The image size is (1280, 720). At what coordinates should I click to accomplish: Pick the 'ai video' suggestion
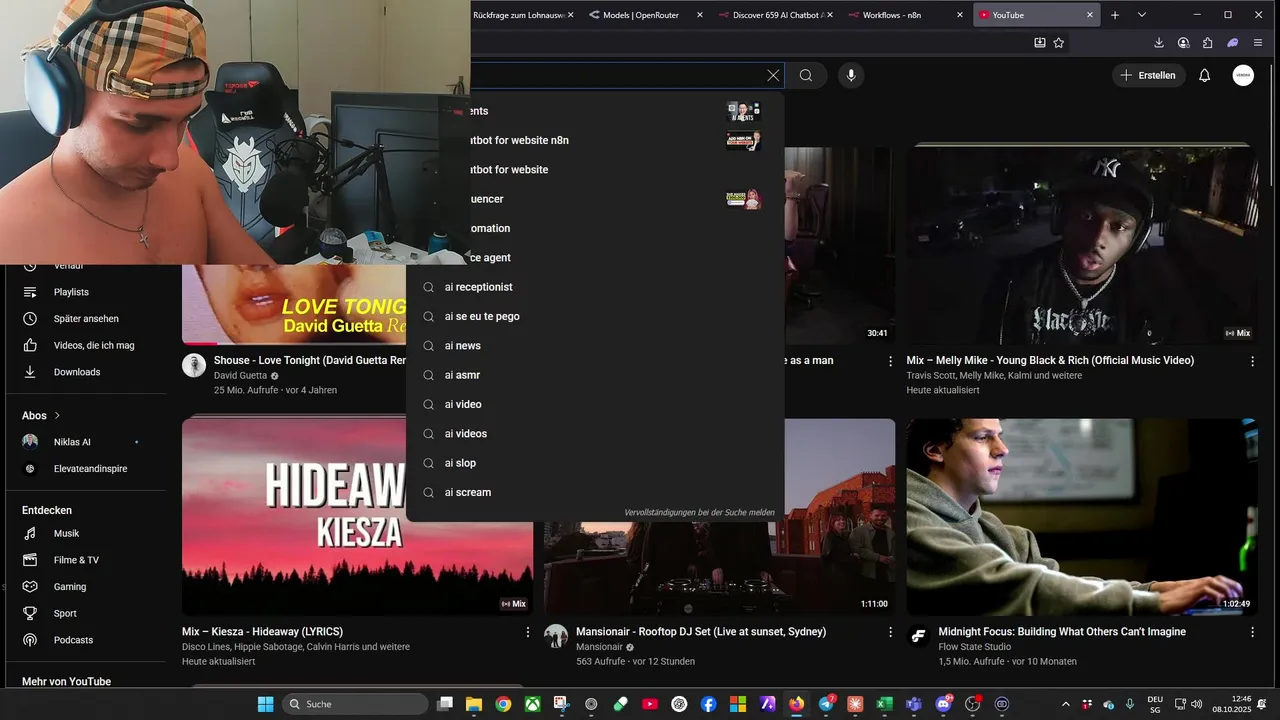click(x=595, y=404)
